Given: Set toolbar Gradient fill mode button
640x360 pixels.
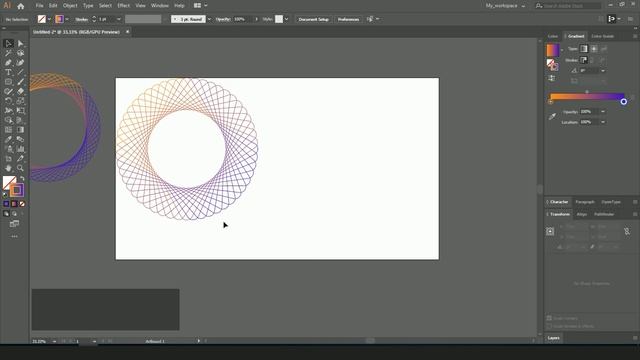Looking at the screenshot, I should pos(14,204).
